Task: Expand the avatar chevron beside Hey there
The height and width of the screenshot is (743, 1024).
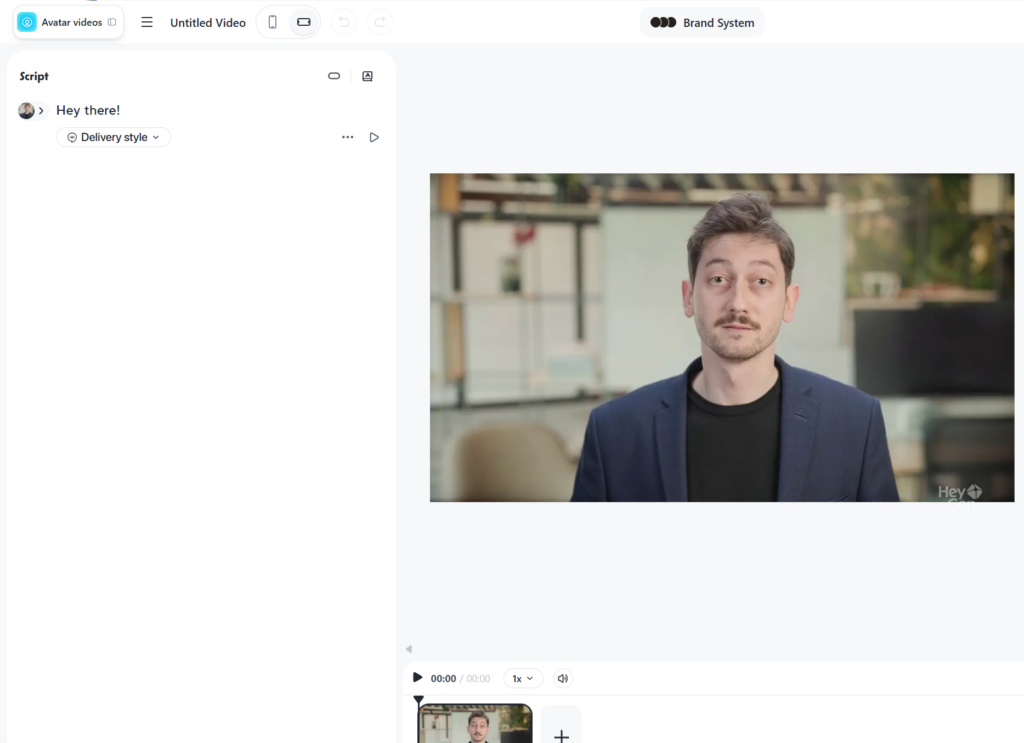Action: 41,111
